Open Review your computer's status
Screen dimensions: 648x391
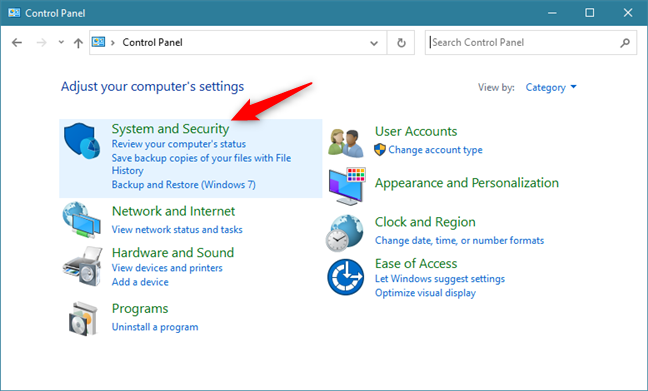(x=179, y=144)
